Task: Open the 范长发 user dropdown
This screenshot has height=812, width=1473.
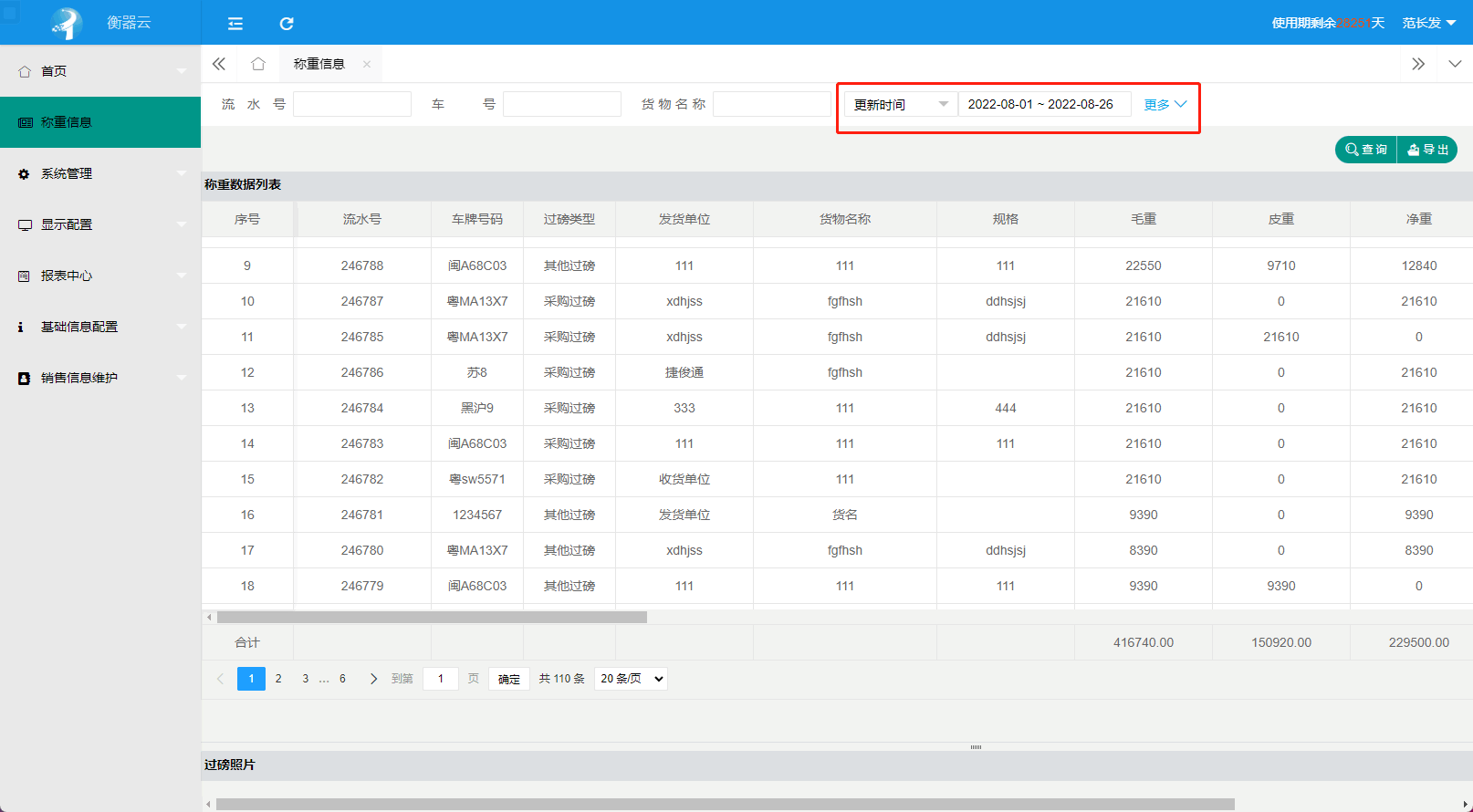Action: click(x=1429, y=23)
